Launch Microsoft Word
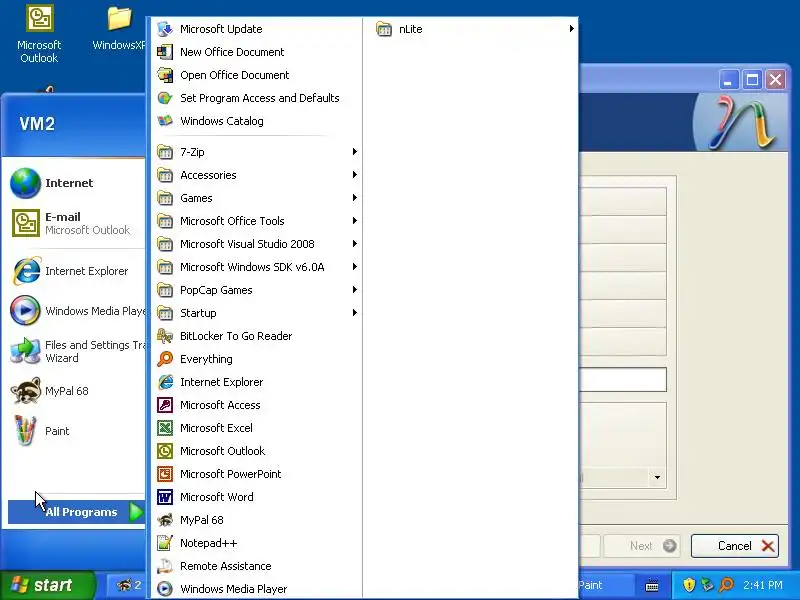Viewport: 800px width, 600px height. pyautogui.click(x=257, y=496)
